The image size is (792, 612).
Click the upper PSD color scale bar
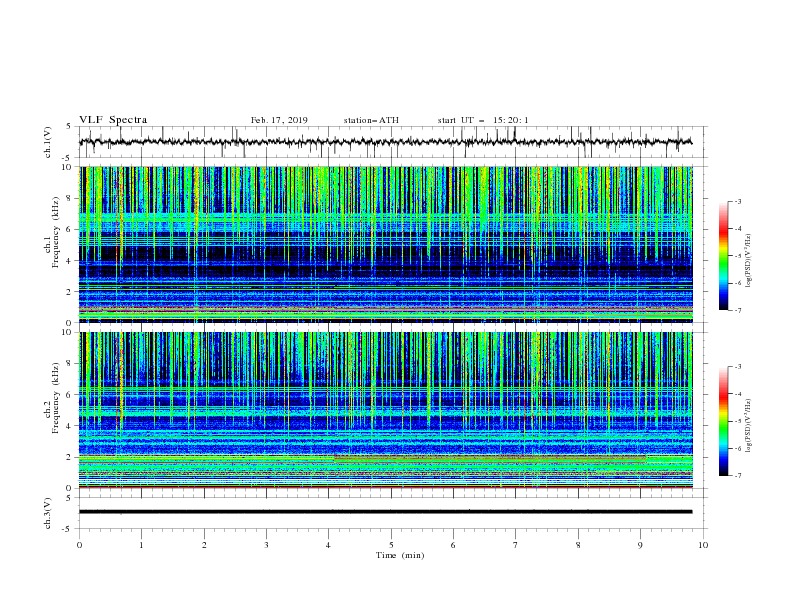(x=724, y=256)
